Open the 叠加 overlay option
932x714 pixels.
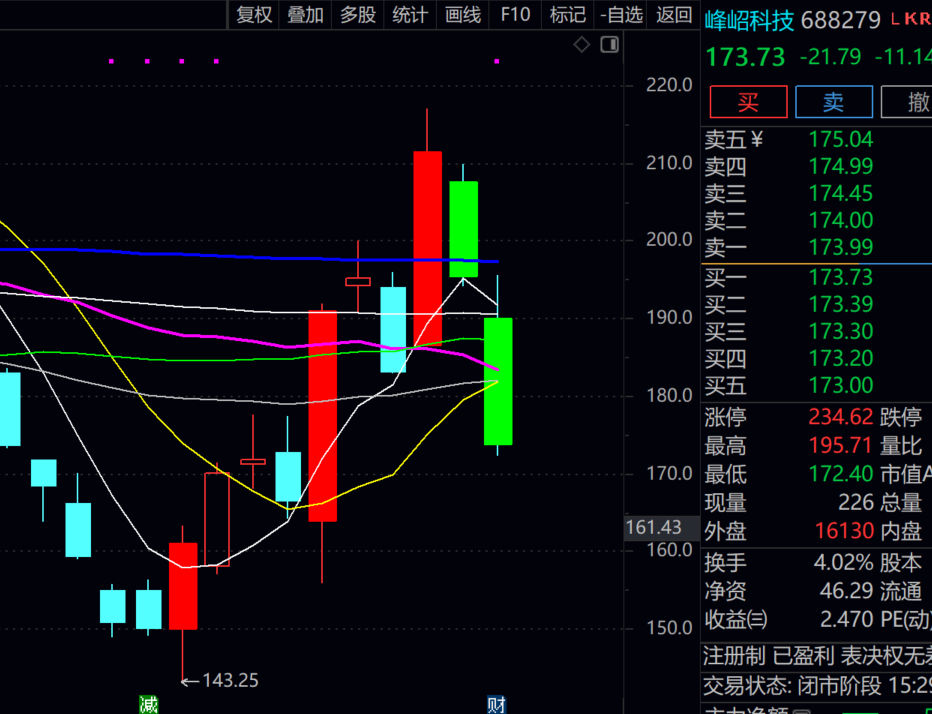point(305,14)
